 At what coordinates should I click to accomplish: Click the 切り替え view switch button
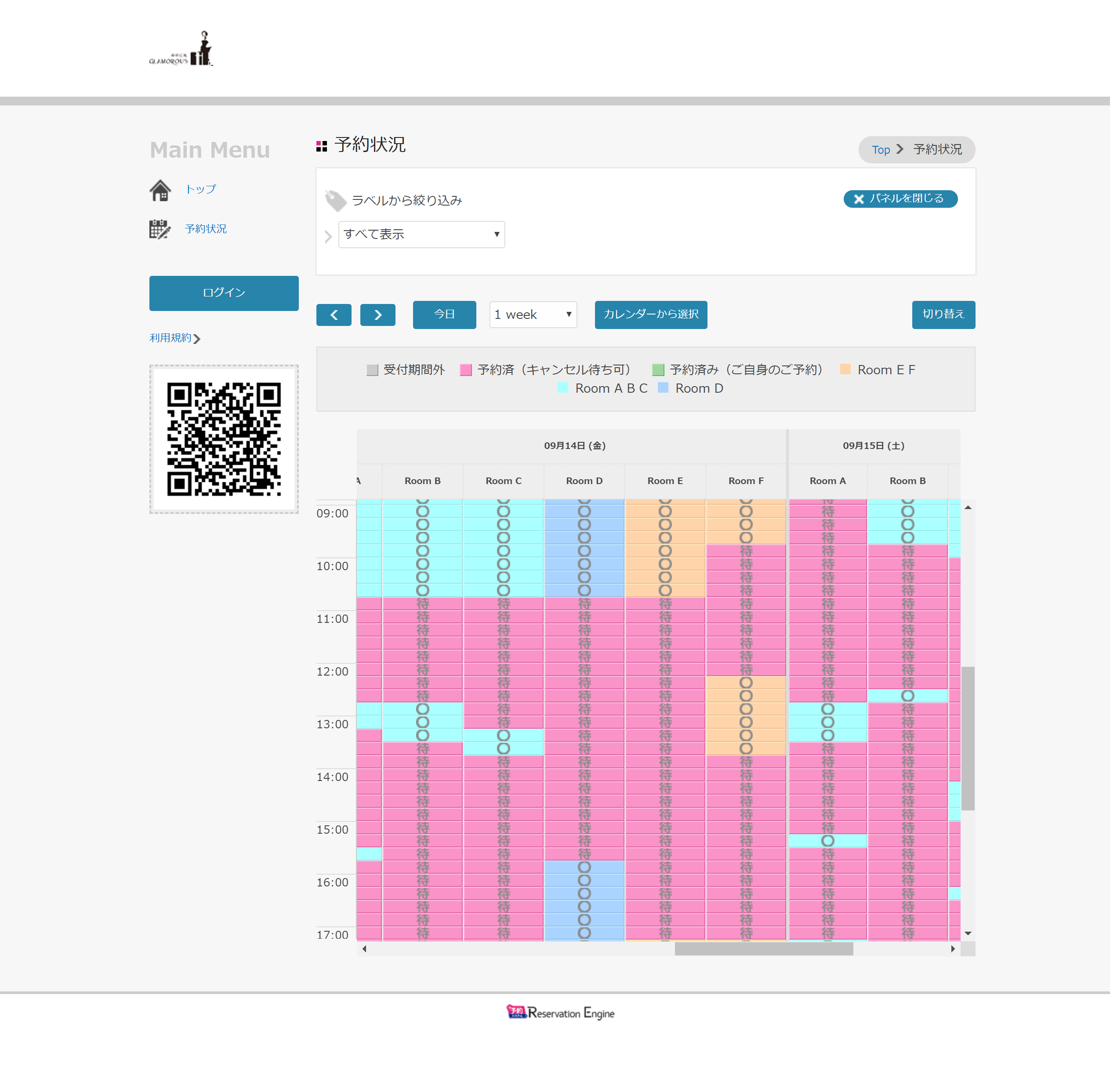[x=943, y=315]
